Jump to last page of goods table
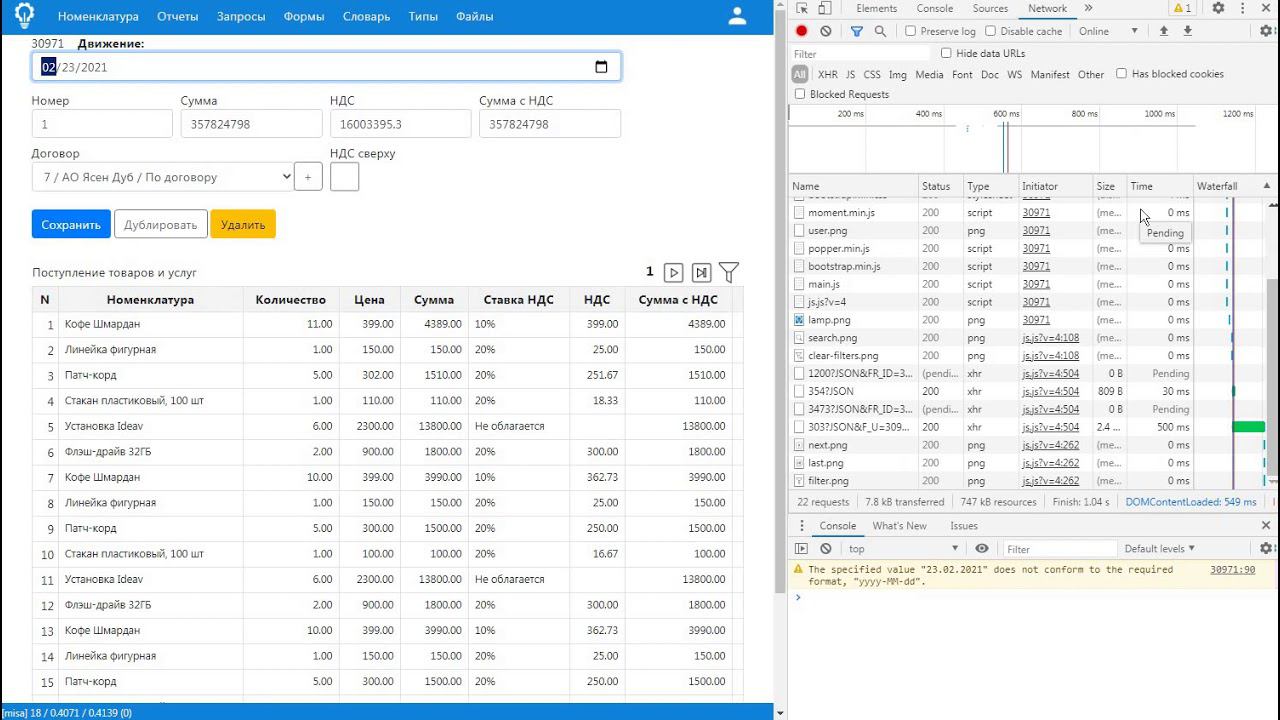This screenshot has height=720, width=1280. coord(702,272)
